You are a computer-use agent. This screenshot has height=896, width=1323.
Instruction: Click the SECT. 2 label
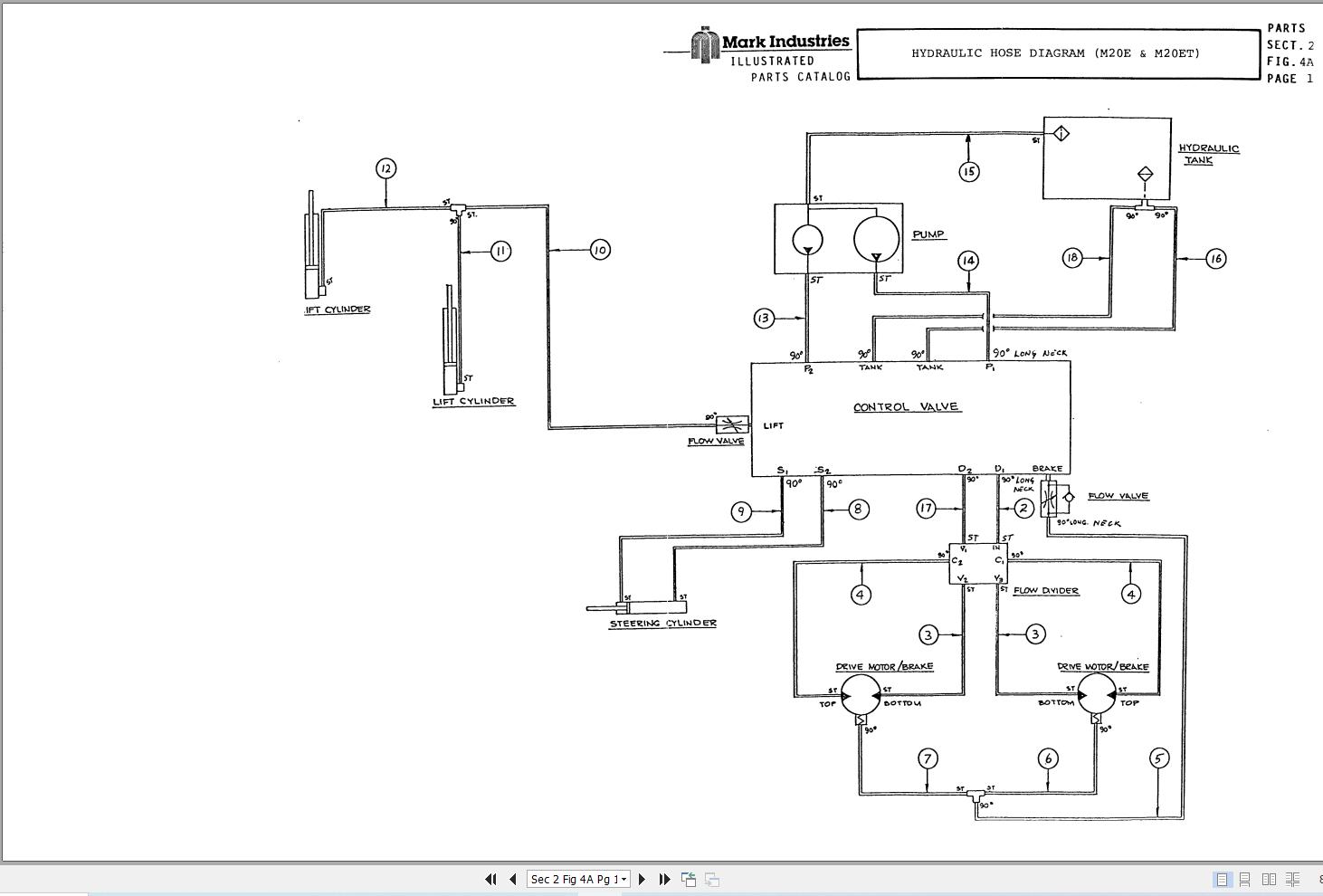(1290, 44)
